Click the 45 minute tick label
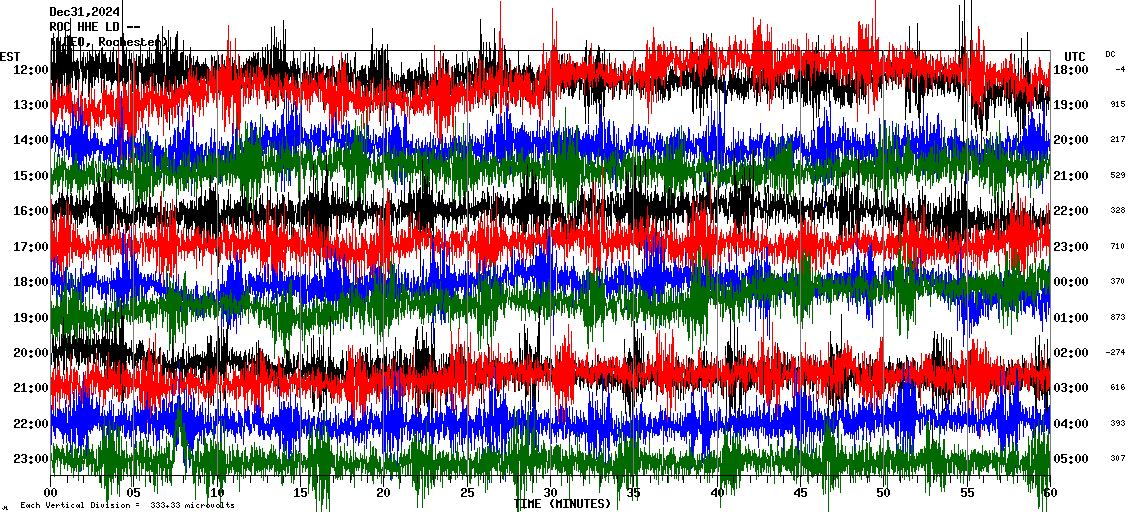Image resolution: width=1130 pixels, height=519 pixels. 800,493
